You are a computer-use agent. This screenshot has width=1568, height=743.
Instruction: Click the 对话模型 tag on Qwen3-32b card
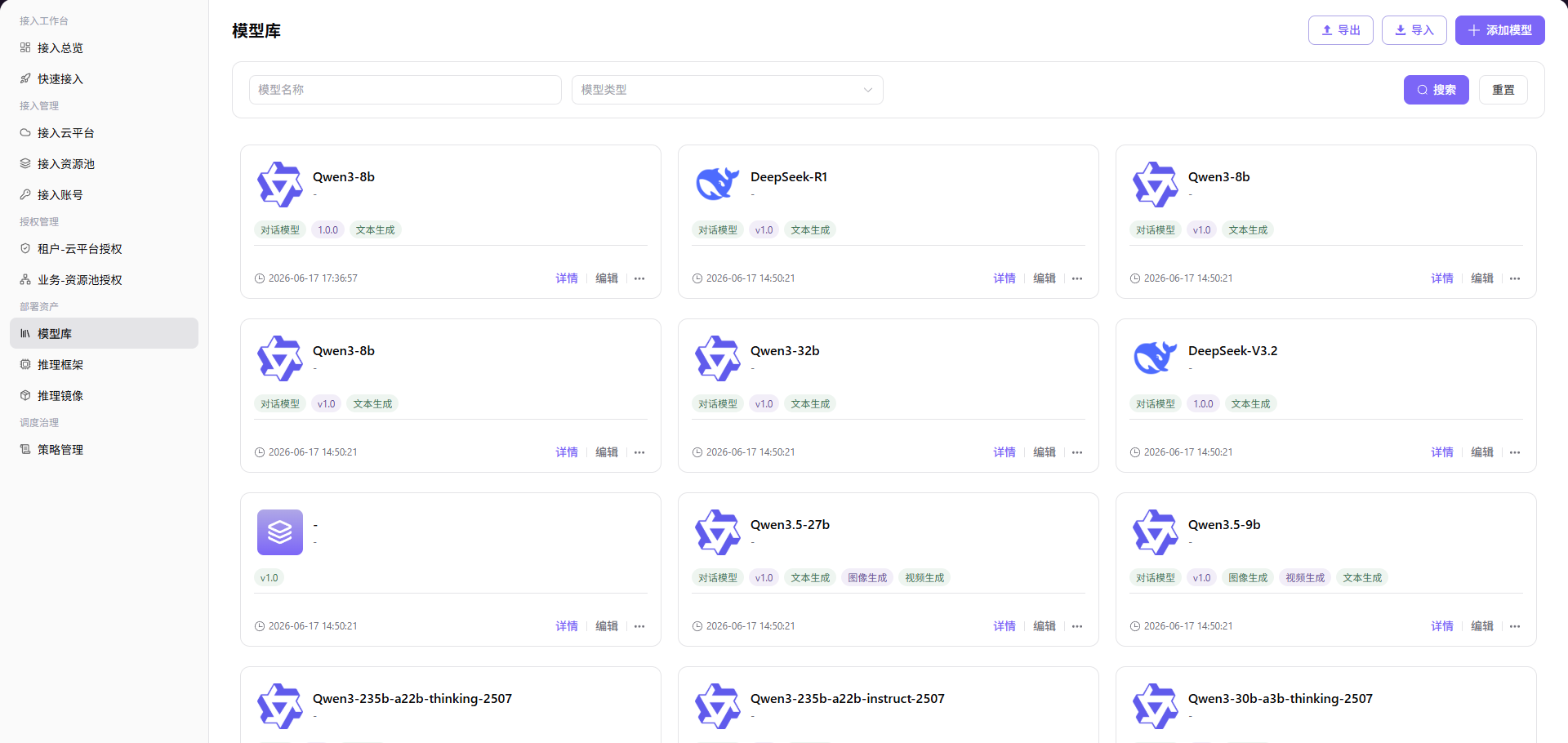click(718, 404)
